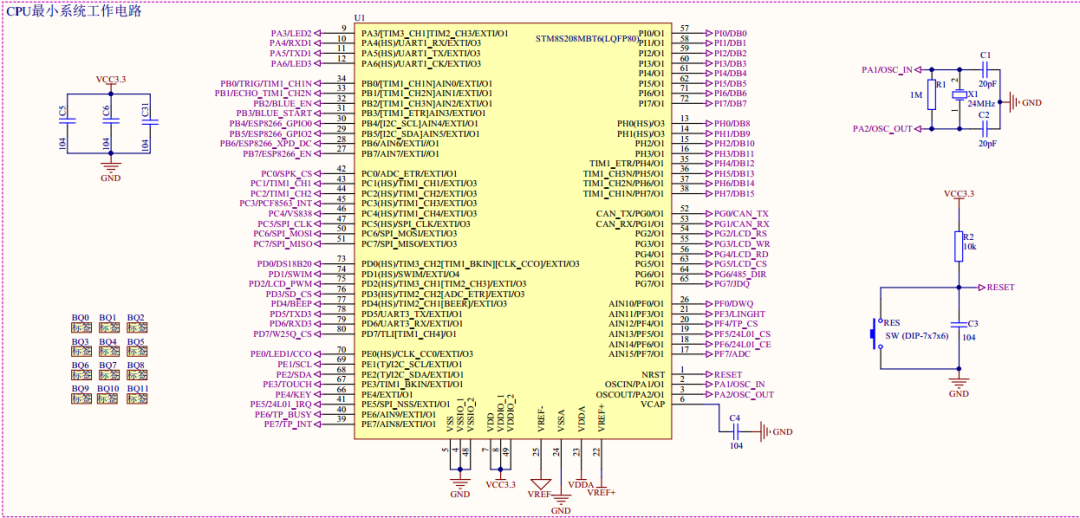
Task: Select the X1 24MHz crystal symbol
Action: (x=961, y=96)
